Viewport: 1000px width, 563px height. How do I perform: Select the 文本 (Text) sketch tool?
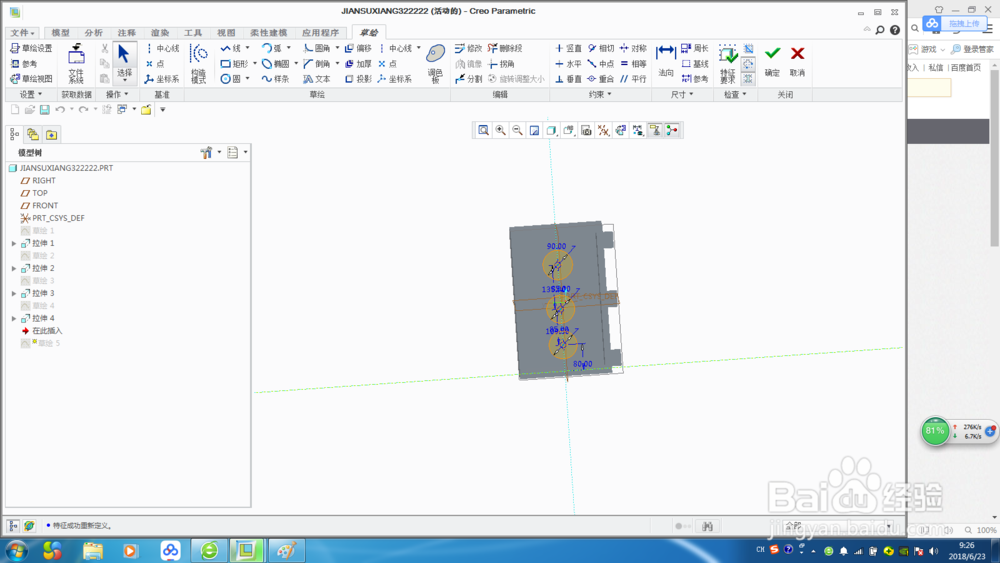coord(317,79)
